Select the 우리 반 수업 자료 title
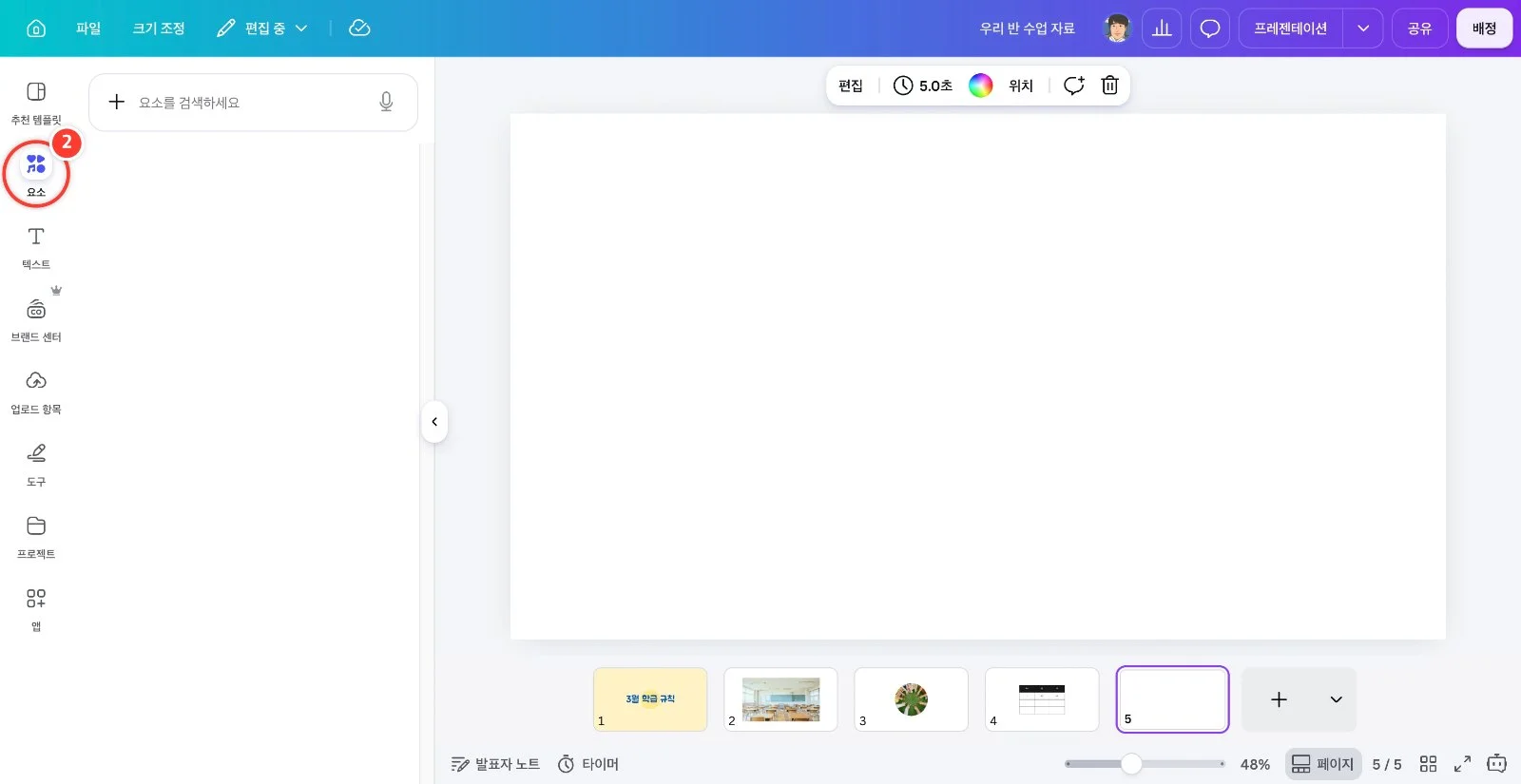Screen dimensions: 1521x784 coord(1028,29)
